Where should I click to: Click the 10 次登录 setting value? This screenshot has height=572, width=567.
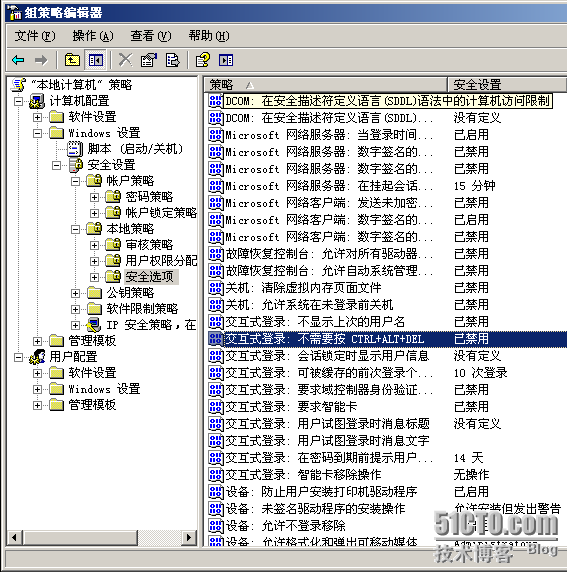pyautogui.click(x=481, y=373)
